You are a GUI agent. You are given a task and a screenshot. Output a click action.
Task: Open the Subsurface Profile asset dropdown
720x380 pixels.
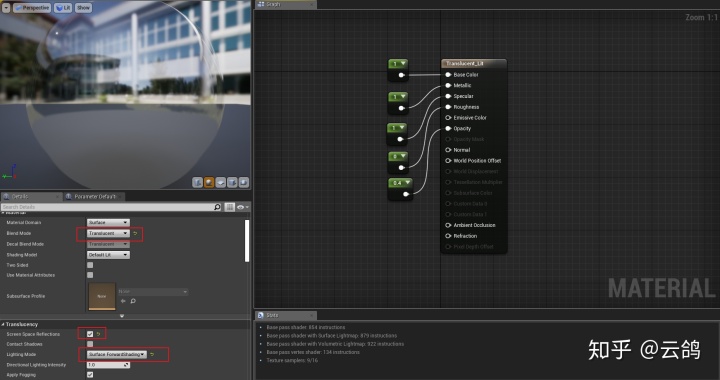153,291
